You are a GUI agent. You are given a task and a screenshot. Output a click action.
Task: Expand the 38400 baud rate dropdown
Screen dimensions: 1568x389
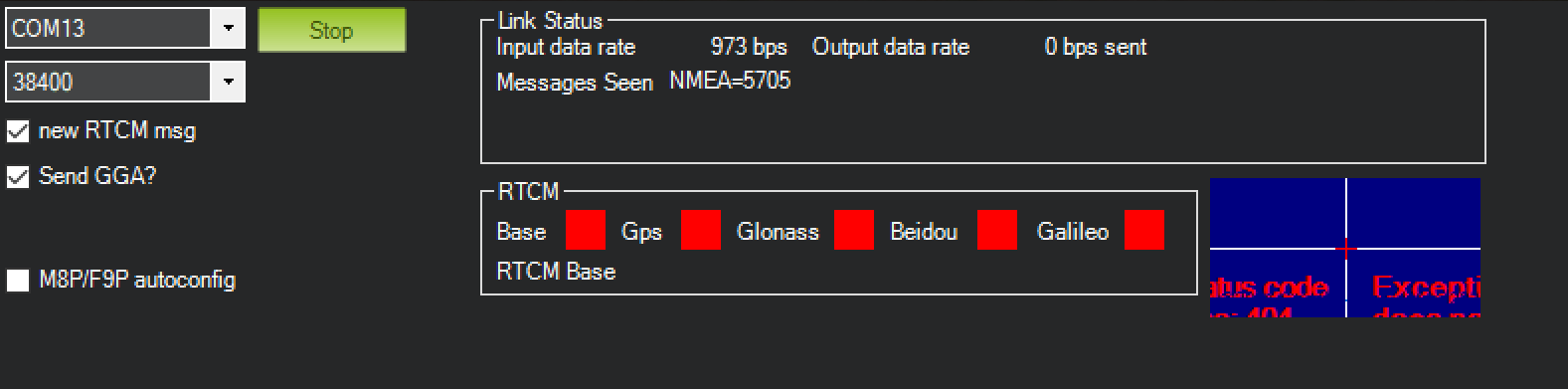tap(228, 82)
